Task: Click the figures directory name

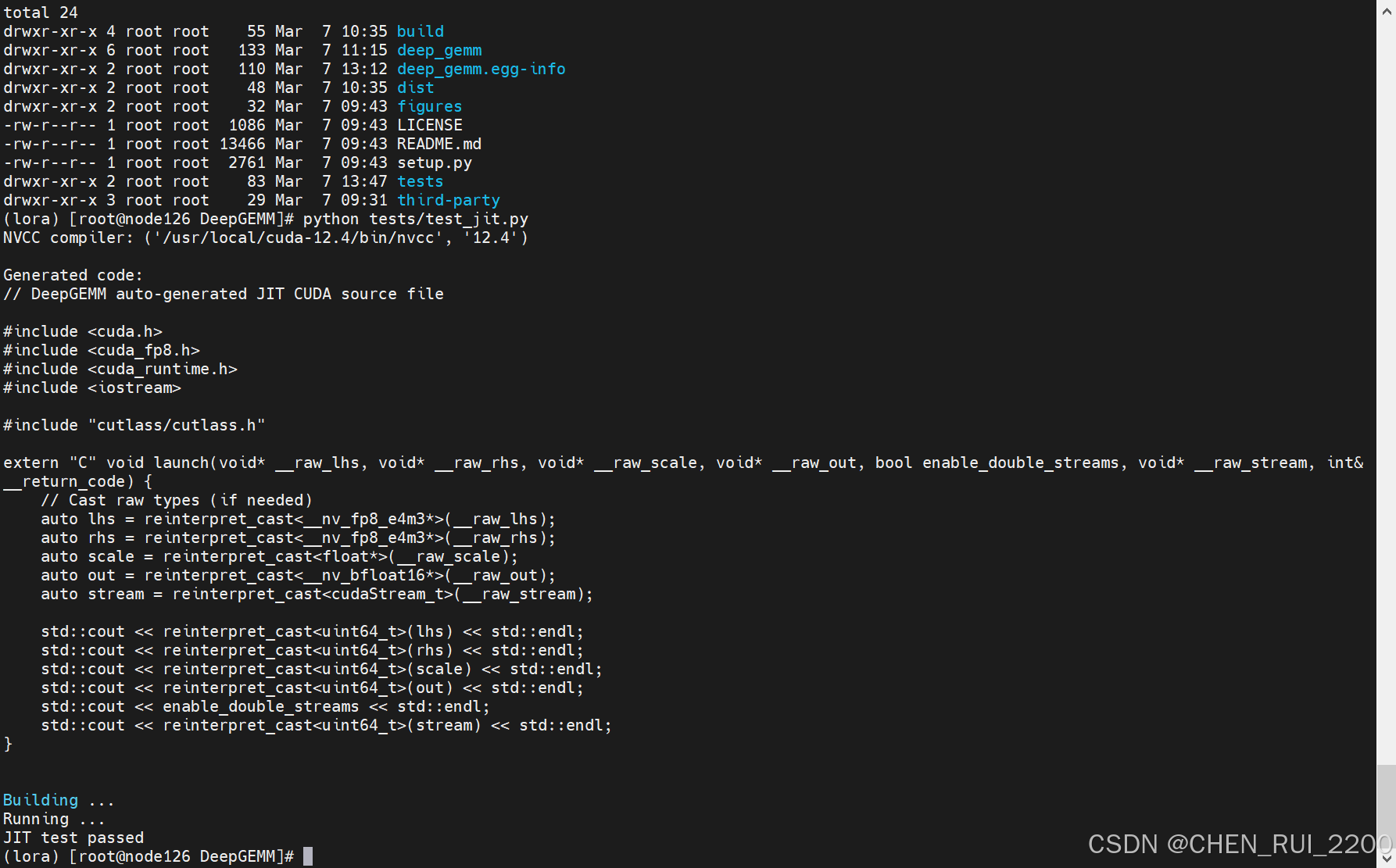Action: point(430,106)
